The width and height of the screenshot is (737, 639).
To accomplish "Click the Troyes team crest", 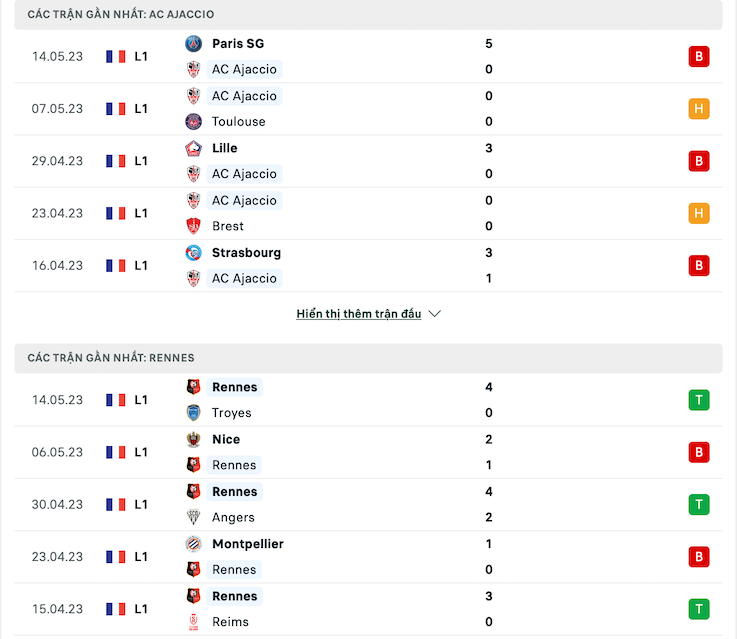I will click(x=193, y=413).
